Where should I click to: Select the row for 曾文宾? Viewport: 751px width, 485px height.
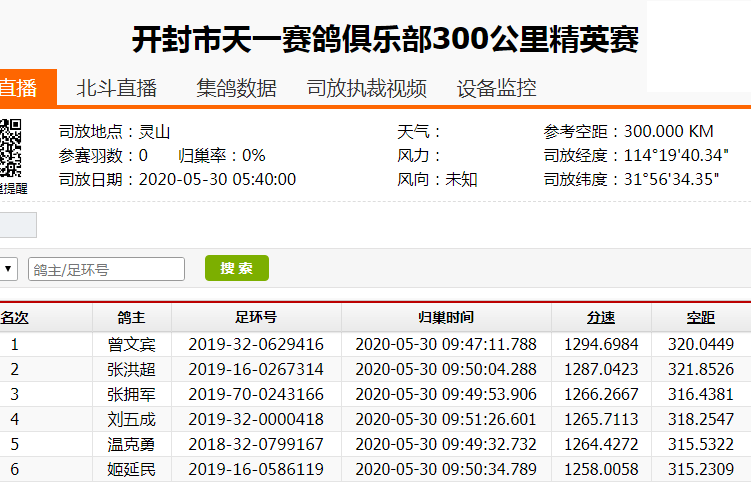click(131, 345)
